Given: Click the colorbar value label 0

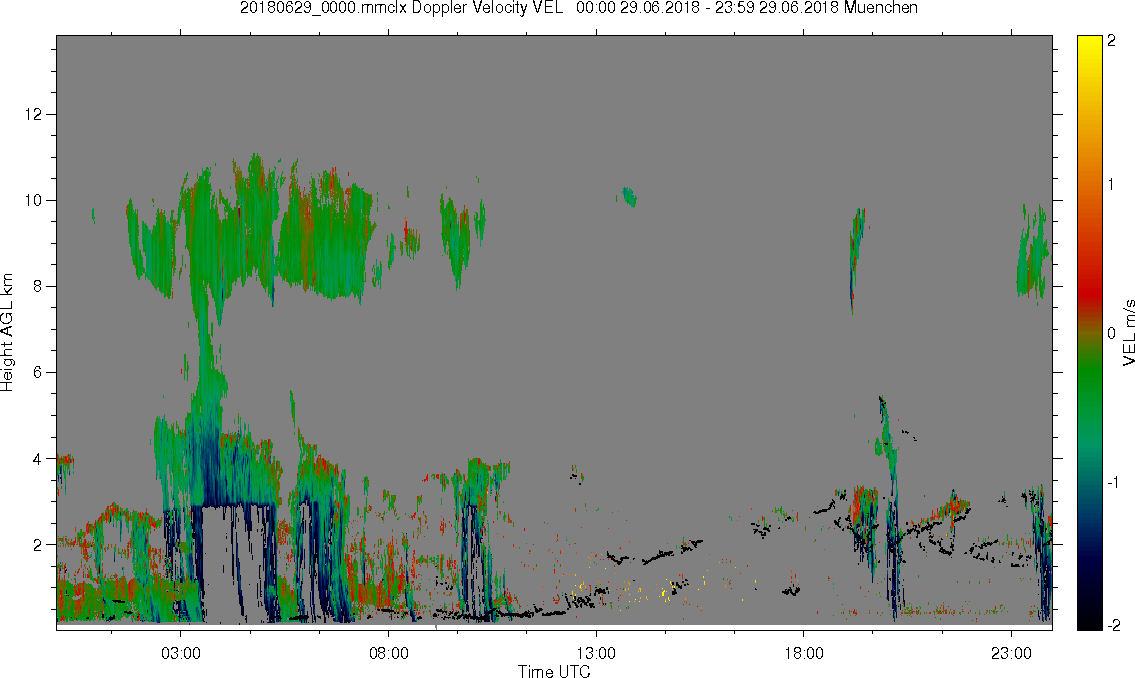Looking at the screenshot, I should click(1112, 334).
